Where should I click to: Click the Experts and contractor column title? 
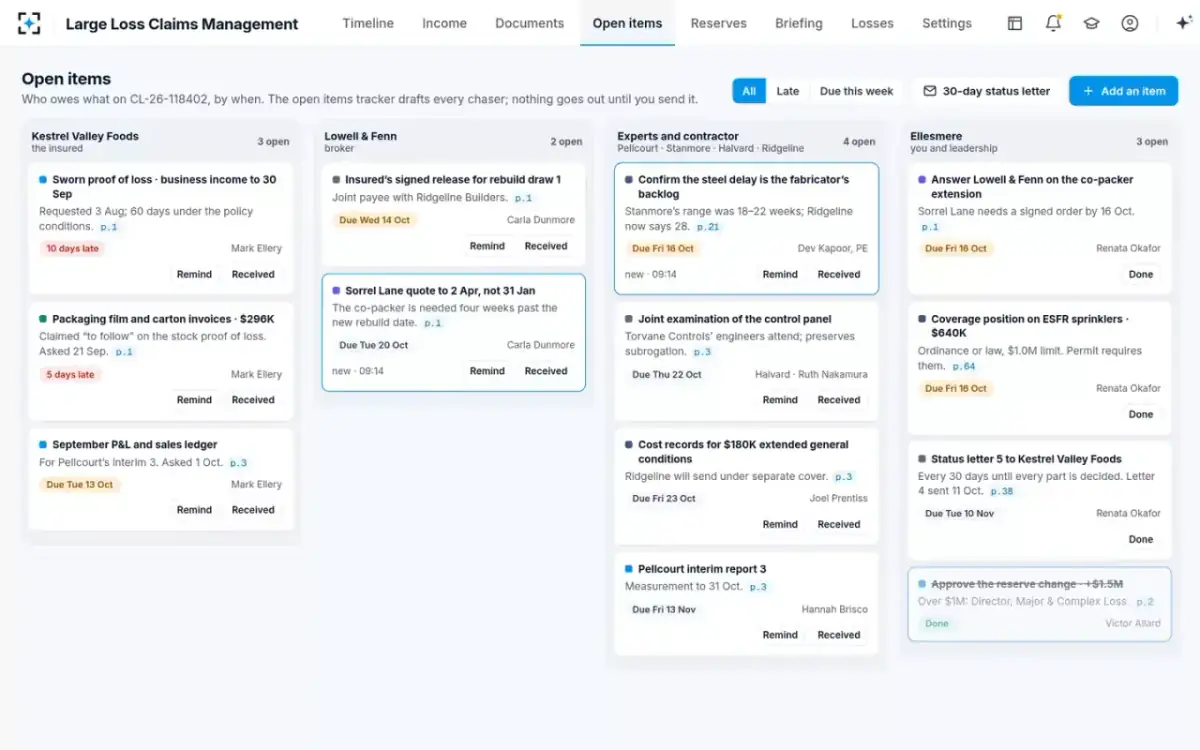point(678,136)
